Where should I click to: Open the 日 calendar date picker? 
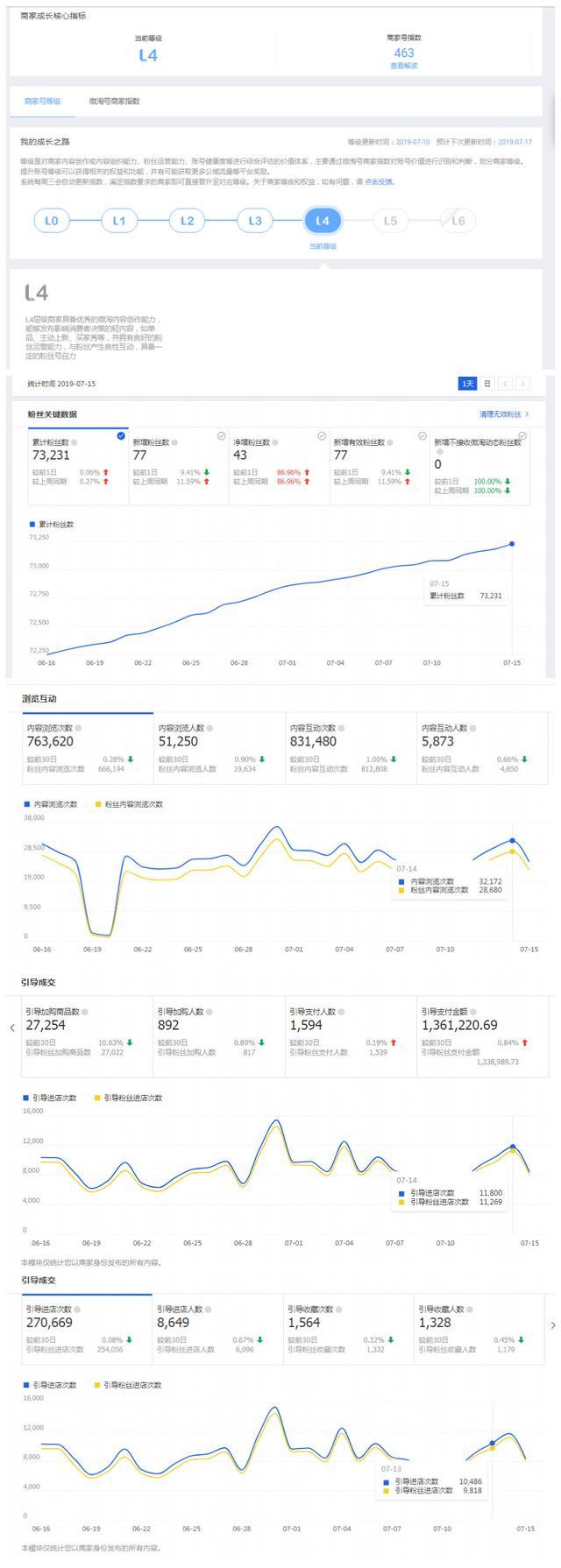click(x=487, y=384)
